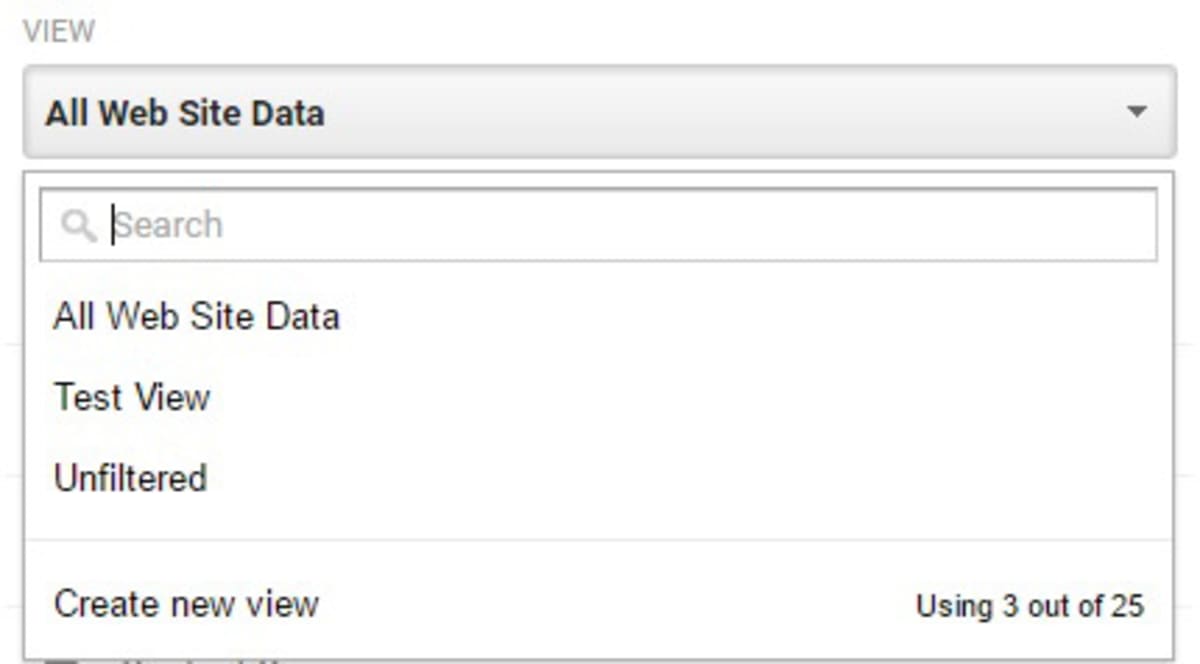The height and width of the screenshot is (664, 1200).
Task: Pick Unfiltered from the view list
Action: (130, 478)
